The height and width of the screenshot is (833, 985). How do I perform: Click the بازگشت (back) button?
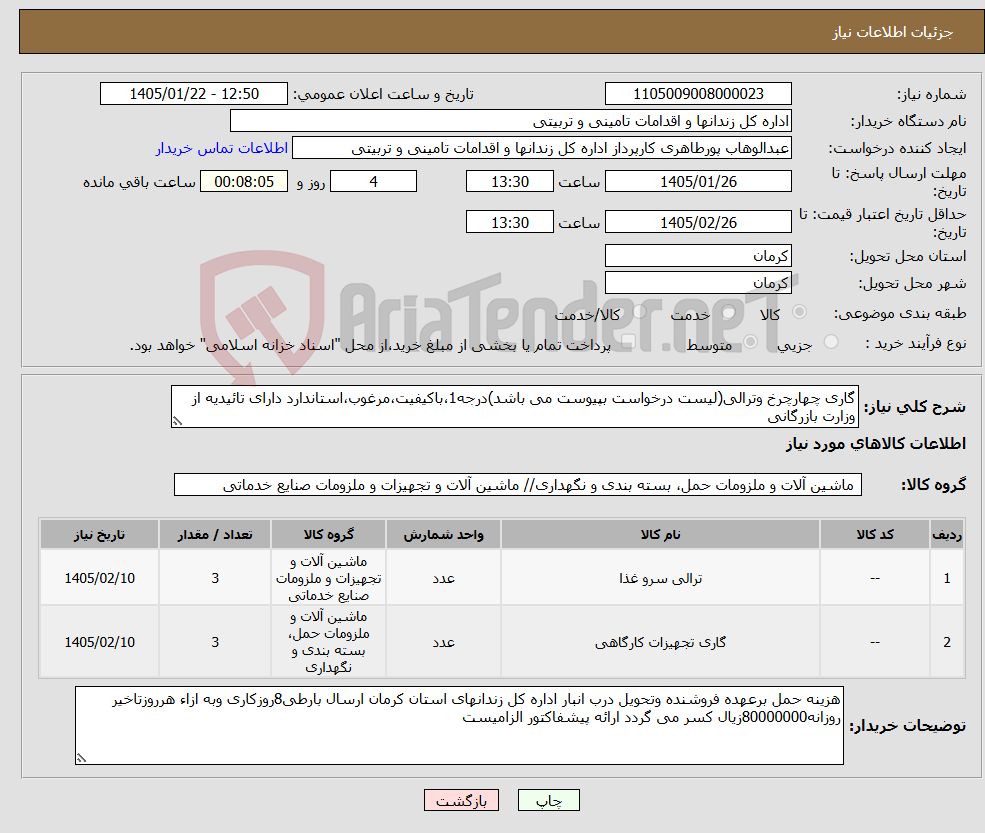tap(461, 800)
